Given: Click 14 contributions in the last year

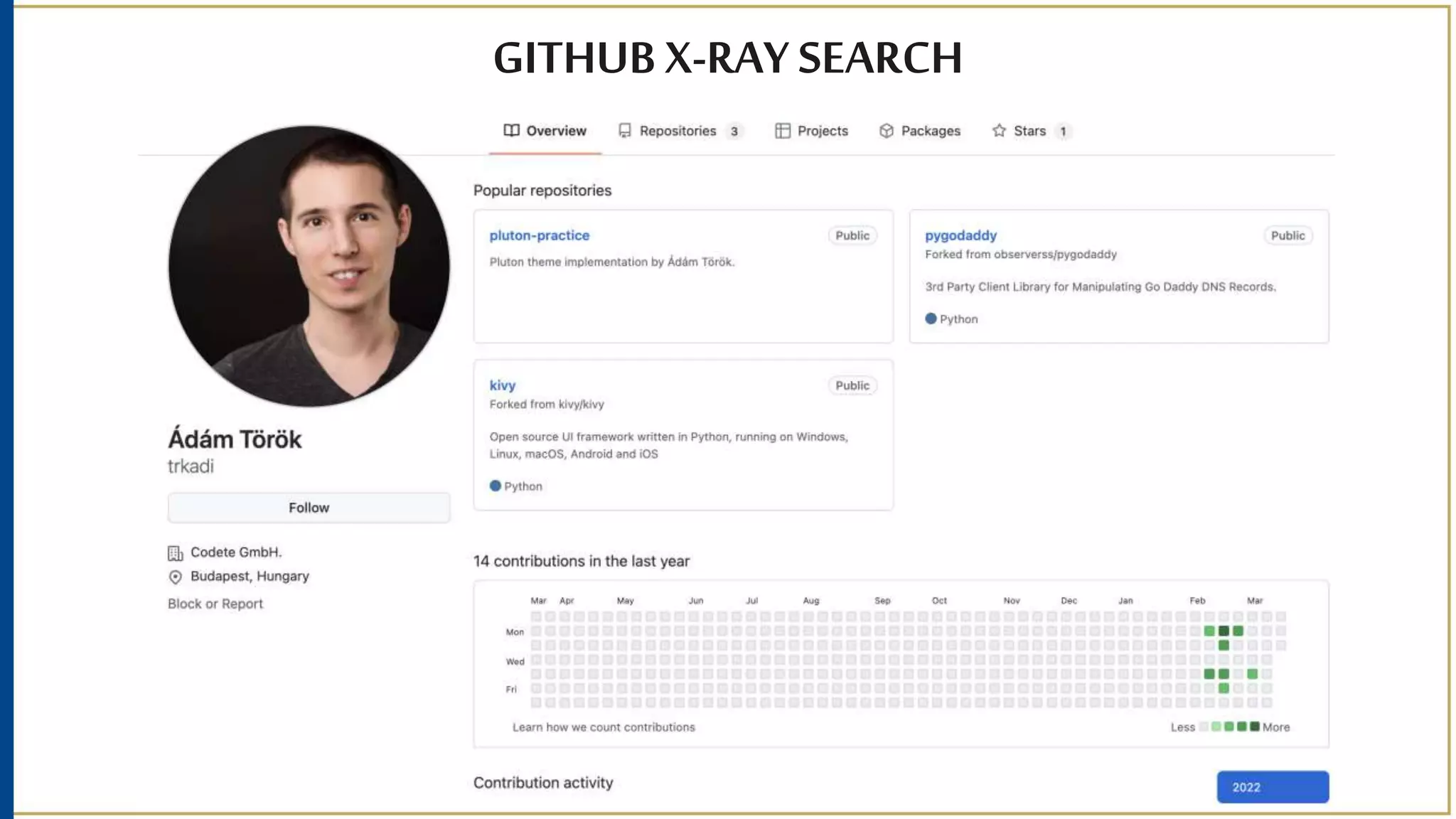Looking at the screenshot, I should click(582, 561).
